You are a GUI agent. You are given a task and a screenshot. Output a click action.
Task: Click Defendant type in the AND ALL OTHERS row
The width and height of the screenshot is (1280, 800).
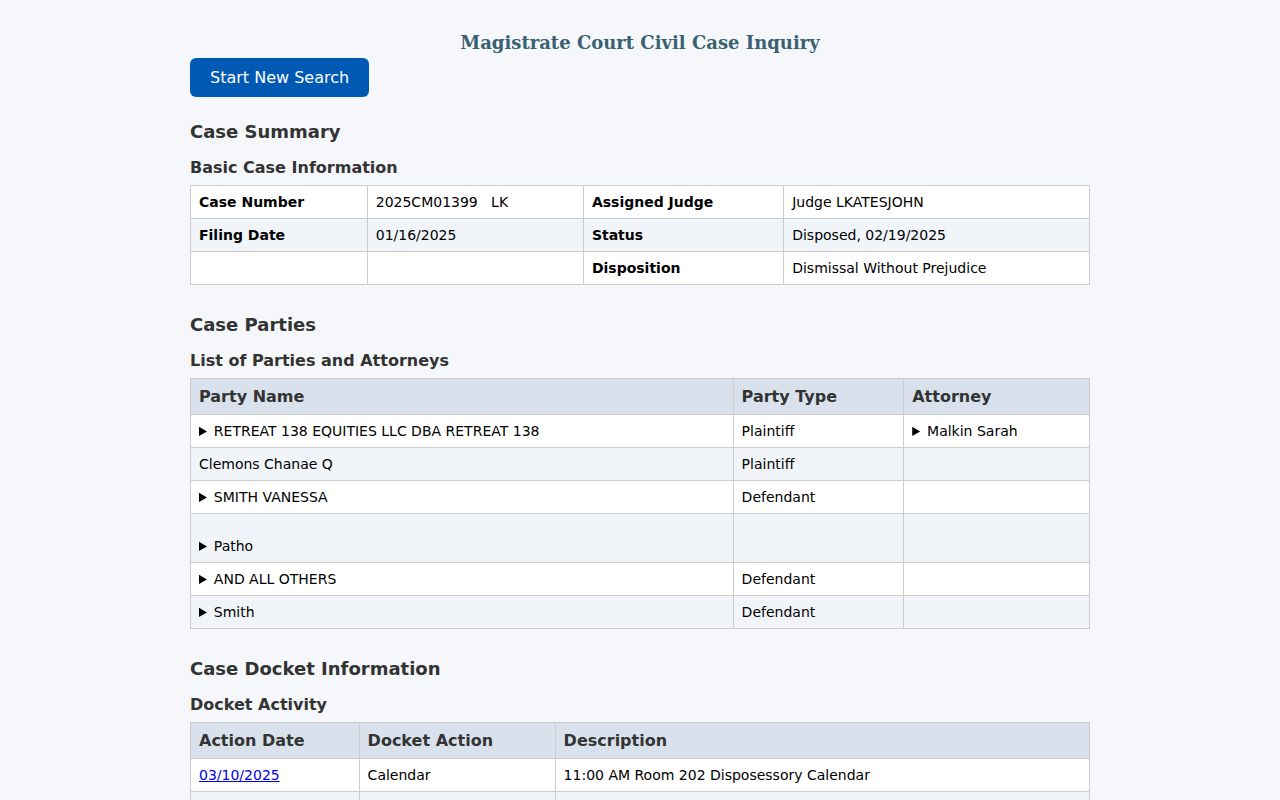click(x=778, y=579)
